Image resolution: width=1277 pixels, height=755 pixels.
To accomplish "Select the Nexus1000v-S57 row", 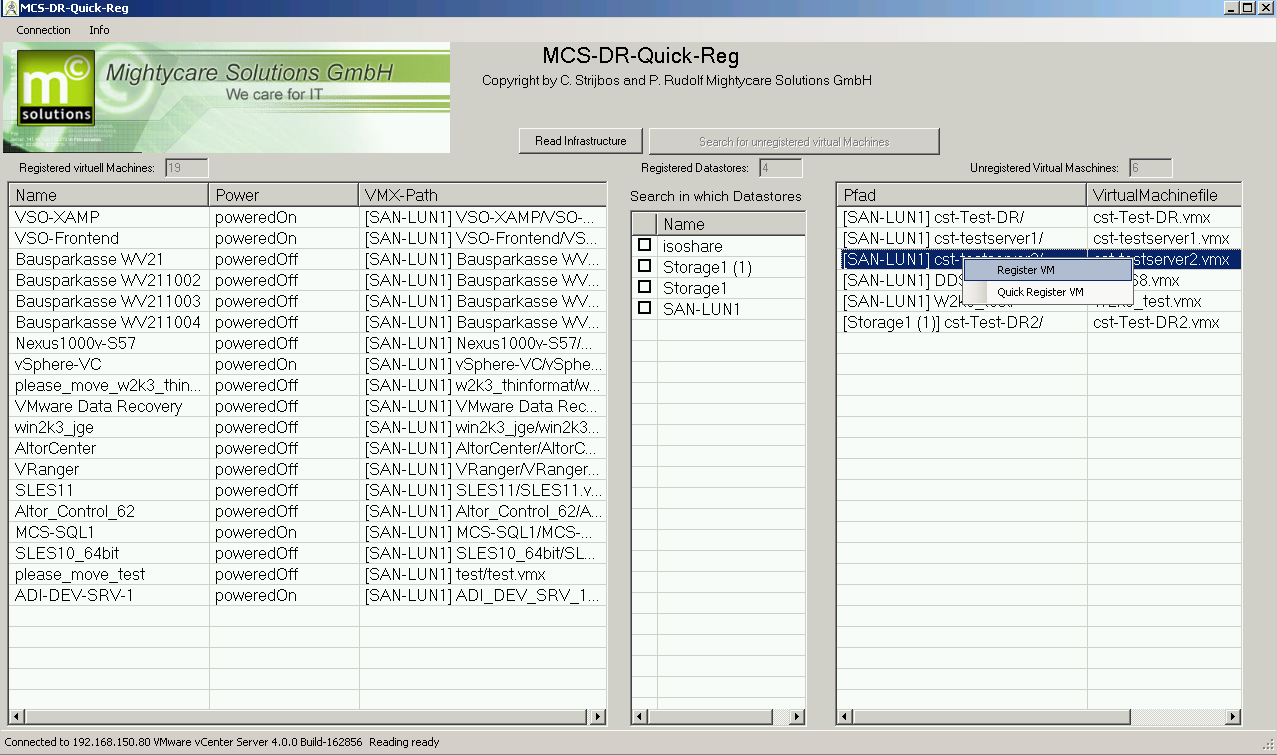I will (308, 343).
